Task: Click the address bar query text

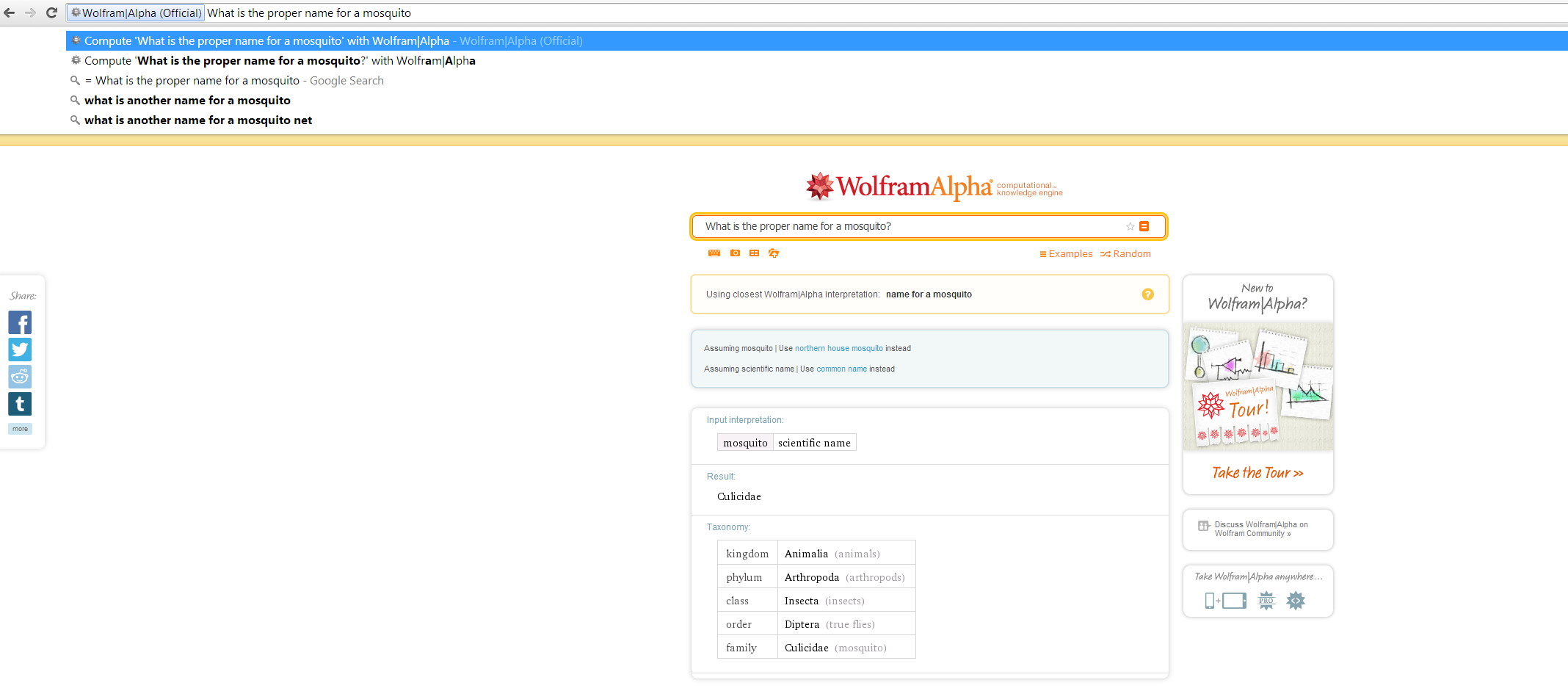Action: coord(309,12)
